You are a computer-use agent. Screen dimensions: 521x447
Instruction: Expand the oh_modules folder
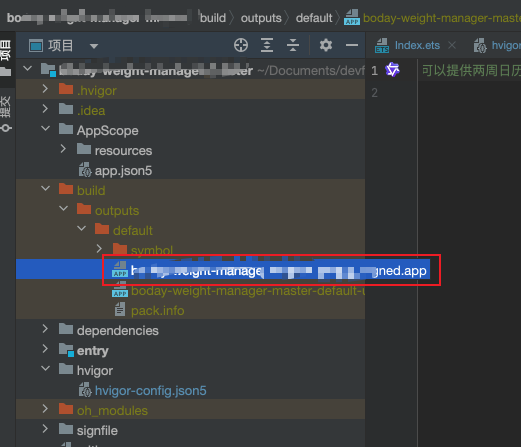[x=45, y=409]
